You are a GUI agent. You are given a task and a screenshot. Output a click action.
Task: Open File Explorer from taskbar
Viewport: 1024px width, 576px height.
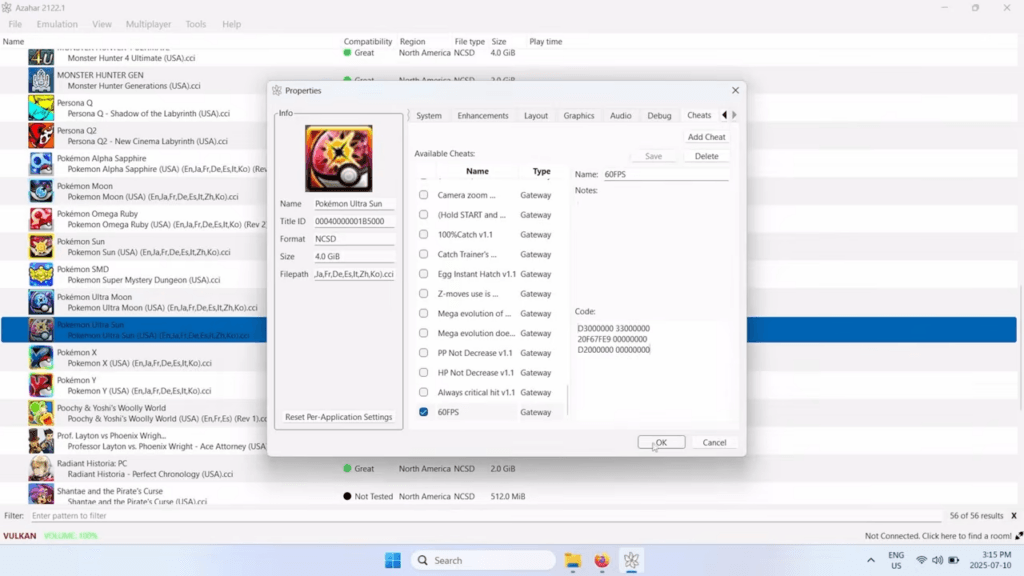[x=573, y=560]
